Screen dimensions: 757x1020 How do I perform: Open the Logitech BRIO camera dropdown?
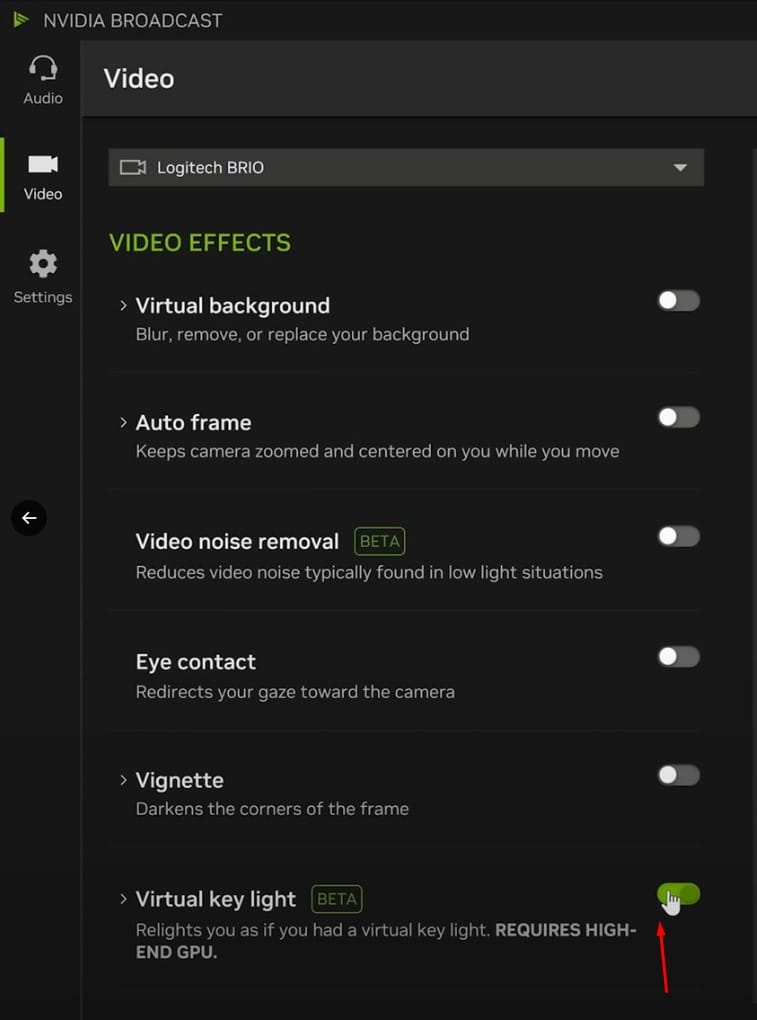[680, 167]
